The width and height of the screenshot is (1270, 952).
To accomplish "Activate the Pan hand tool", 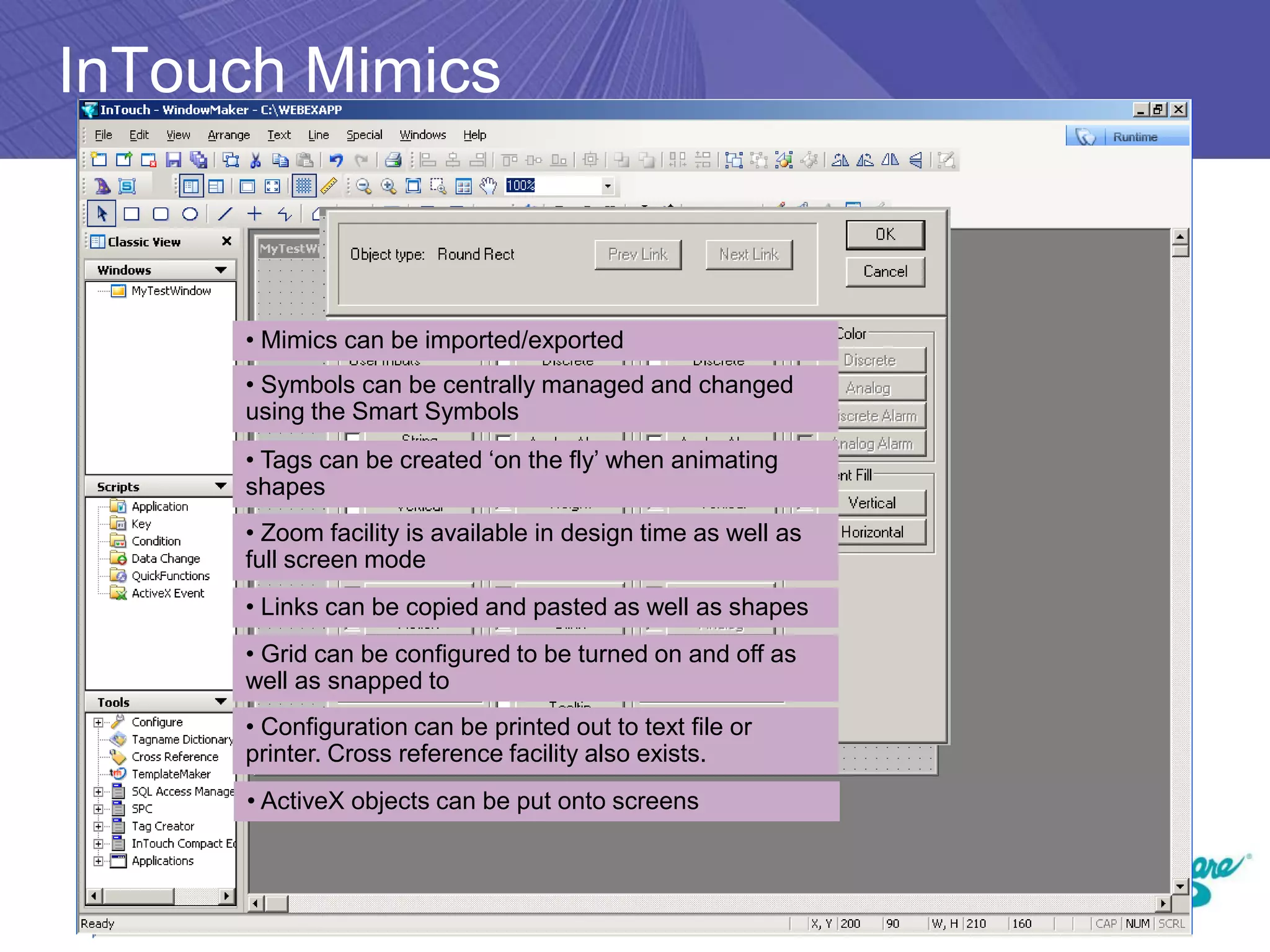I will click(x=489, y=186).
